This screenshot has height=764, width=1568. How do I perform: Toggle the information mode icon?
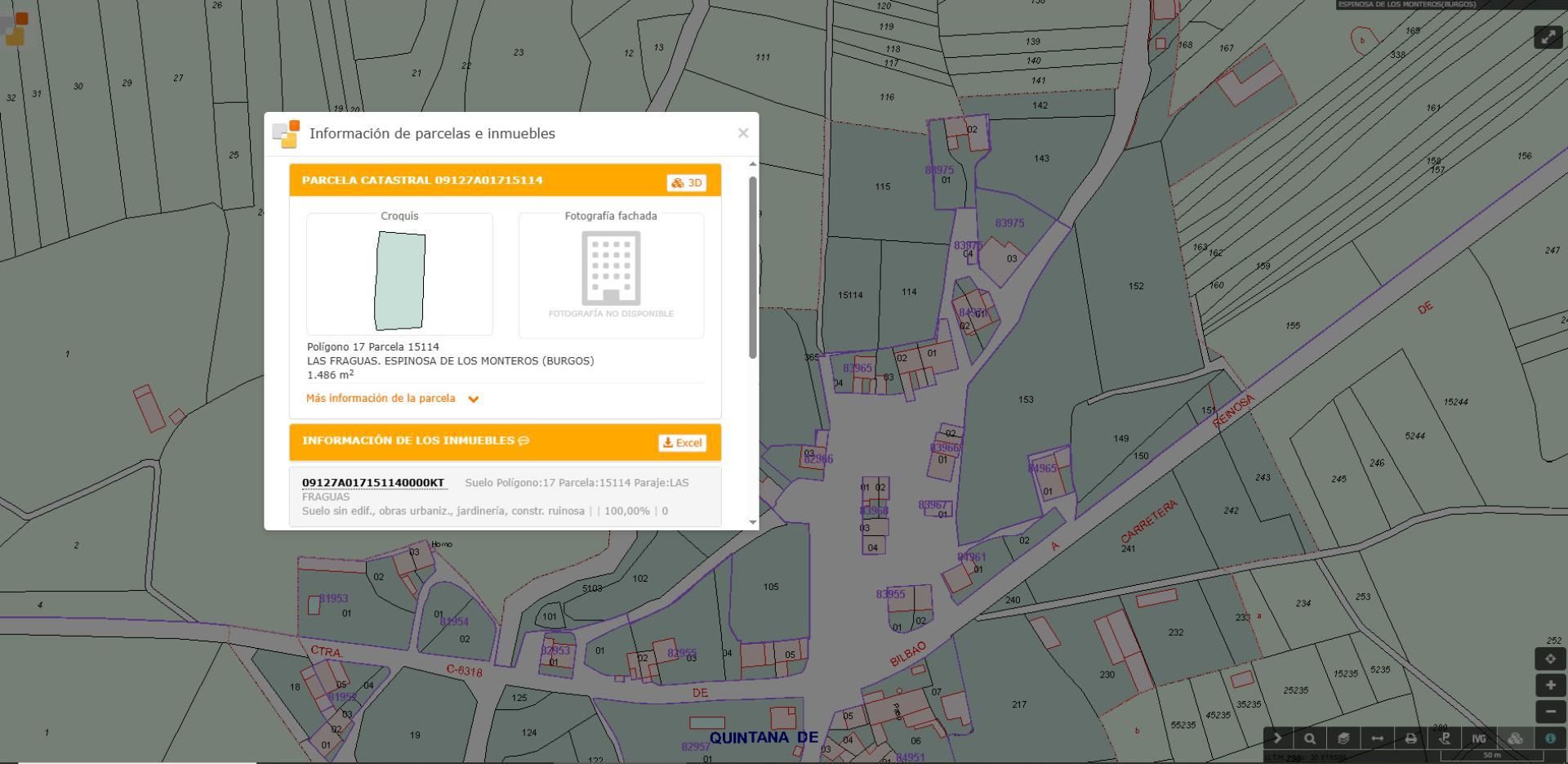1550,738
